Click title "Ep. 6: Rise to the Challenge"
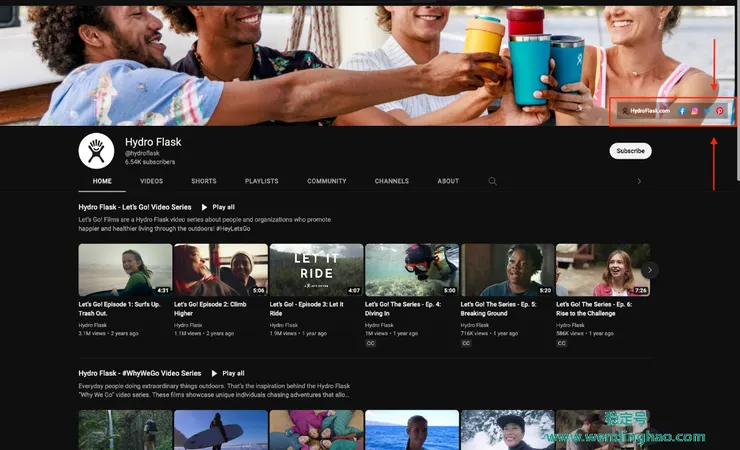This screenshot has height=450, width=740. [x=594, y=309]
